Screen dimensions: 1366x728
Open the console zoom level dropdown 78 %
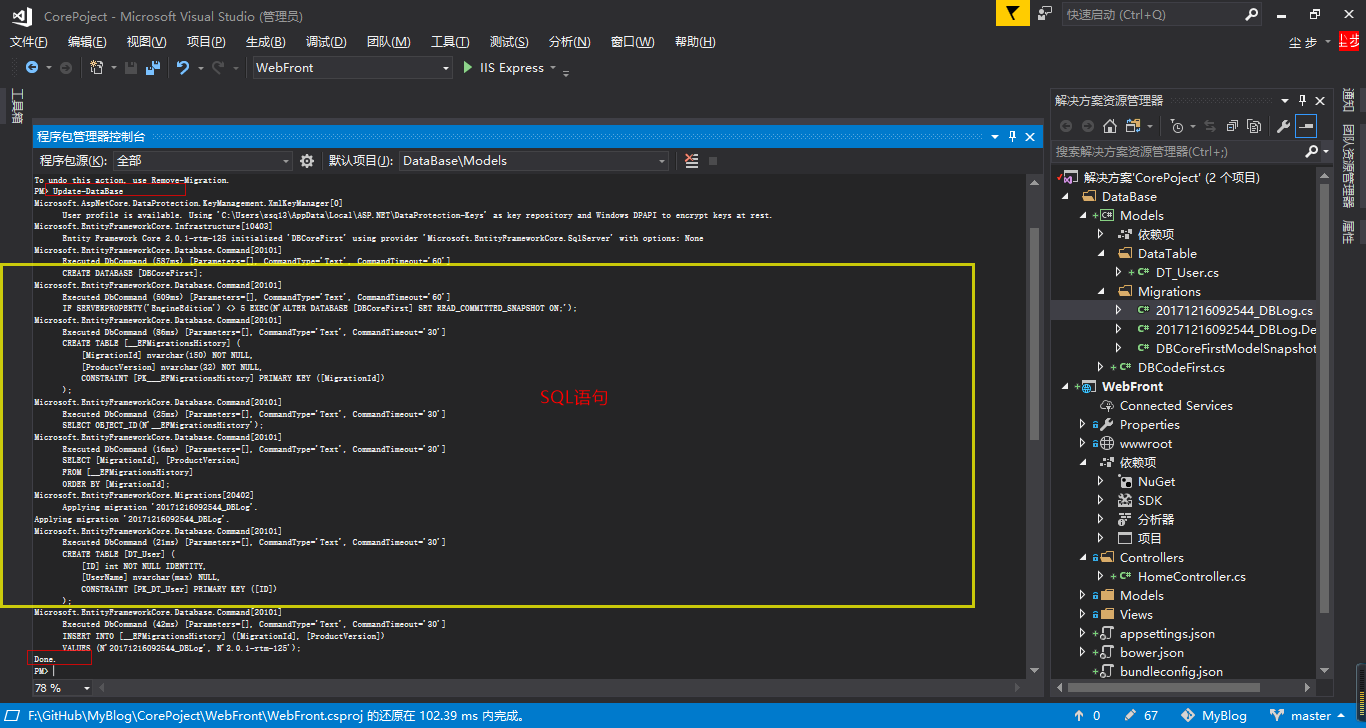click(63, 688)
